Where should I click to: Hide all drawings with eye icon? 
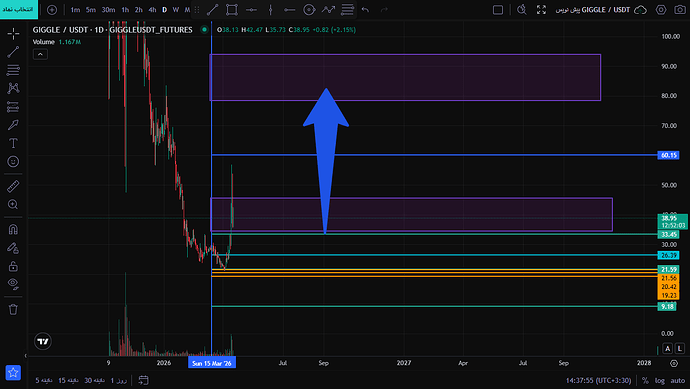tap(13, 284)
